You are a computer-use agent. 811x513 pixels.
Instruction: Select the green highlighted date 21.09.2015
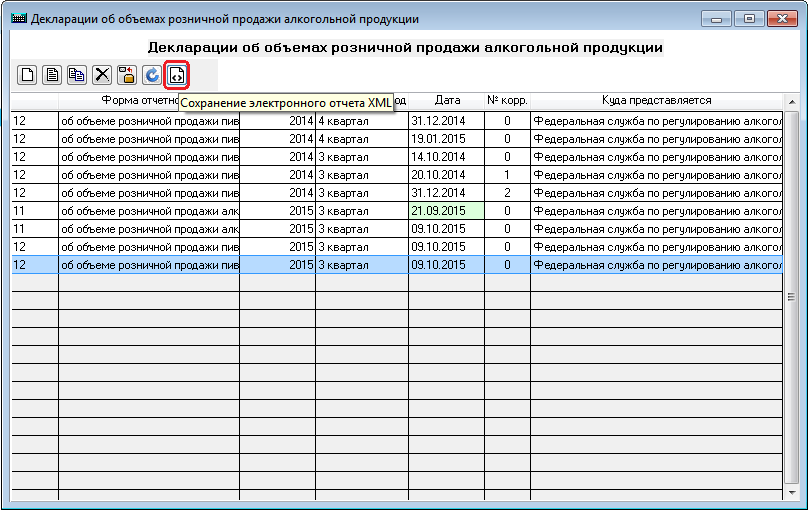[x=446, y=211]
